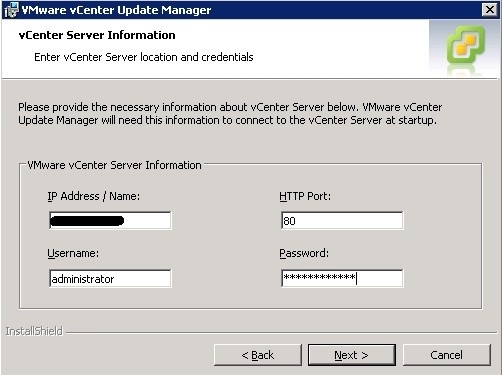The image size is (502, 375).
Task: Go back with the < Back button
Action: (x=258, y=355)
